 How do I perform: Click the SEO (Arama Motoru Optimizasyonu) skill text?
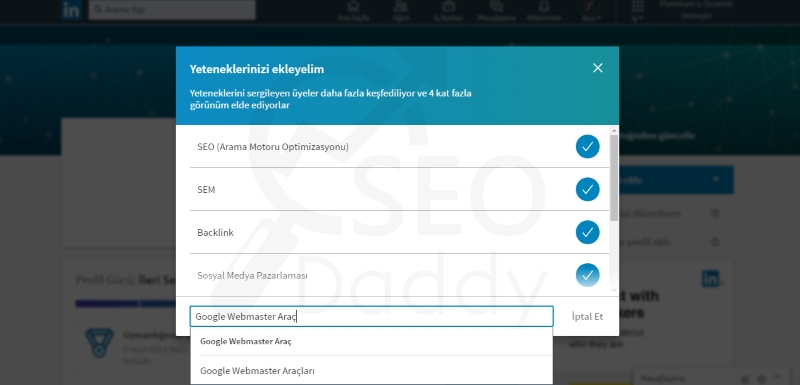coord(273,147)
